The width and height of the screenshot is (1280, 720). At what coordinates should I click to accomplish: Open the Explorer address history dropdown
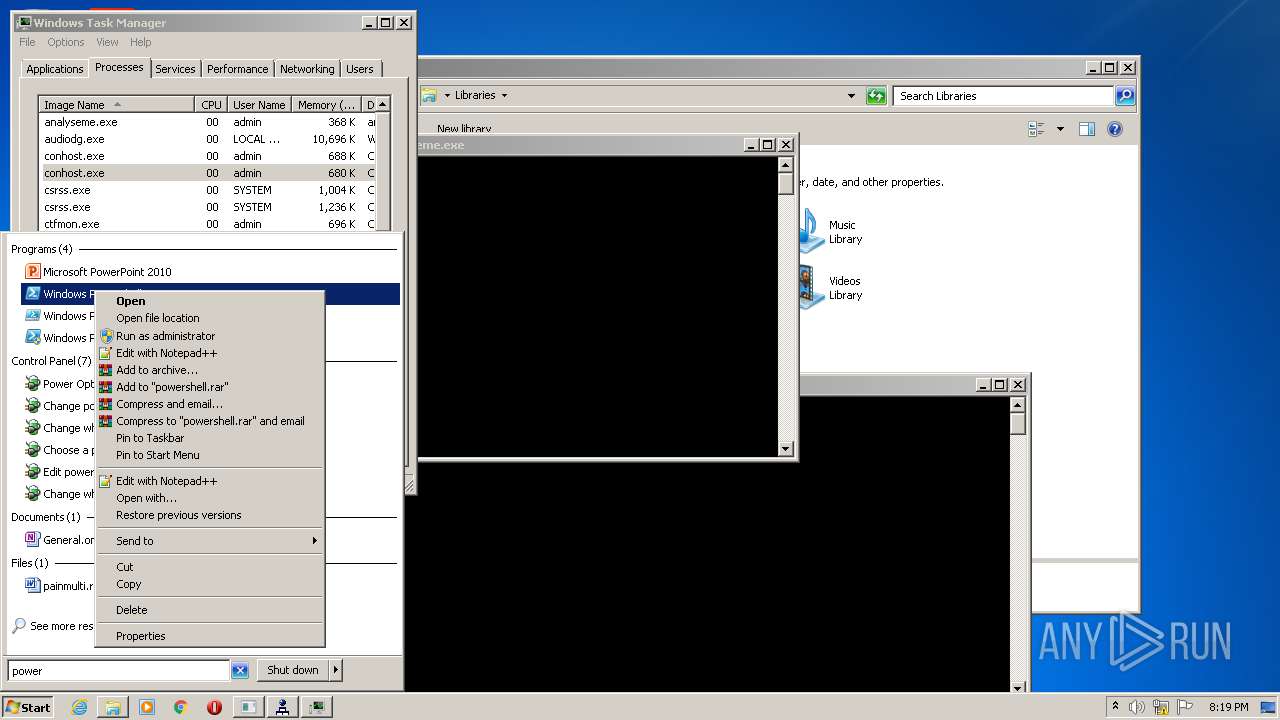click(851, 96)
